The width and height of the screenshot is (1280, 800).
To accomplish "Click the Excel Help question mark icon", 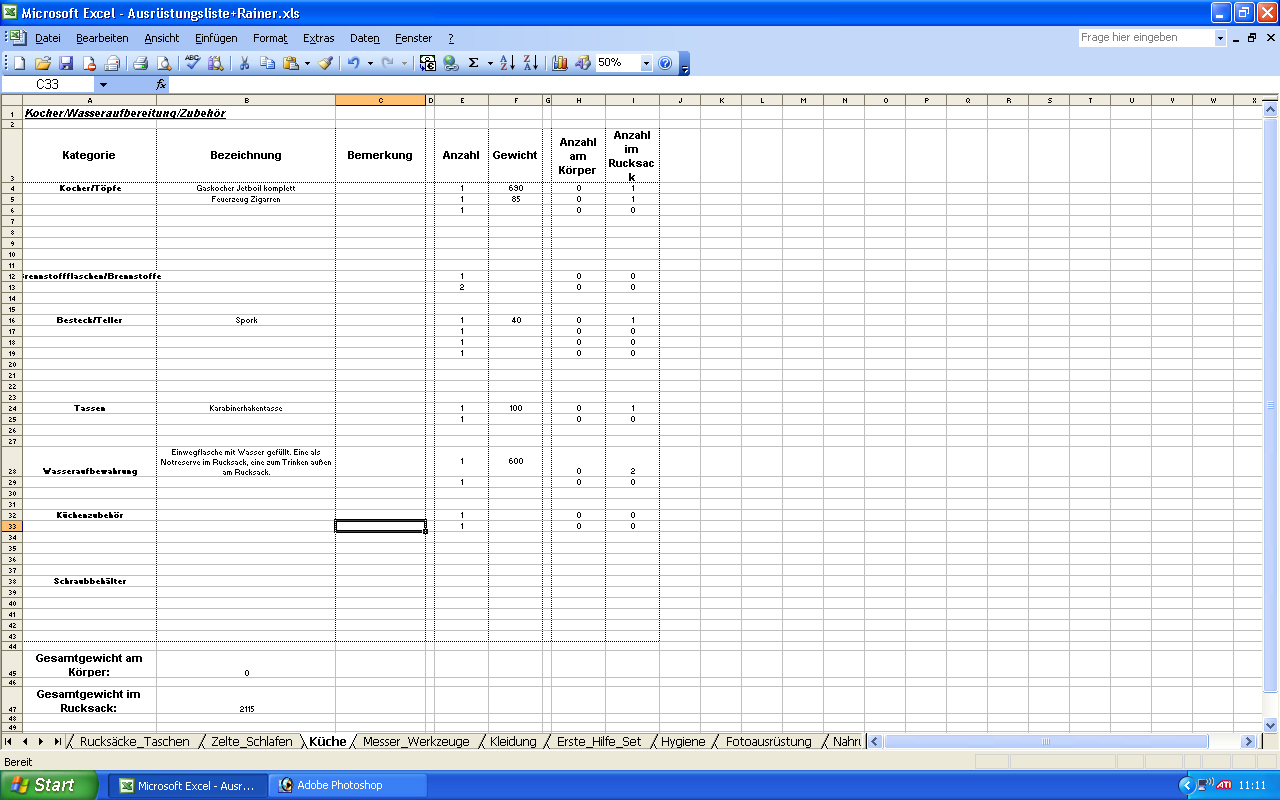I will point(665,63).
